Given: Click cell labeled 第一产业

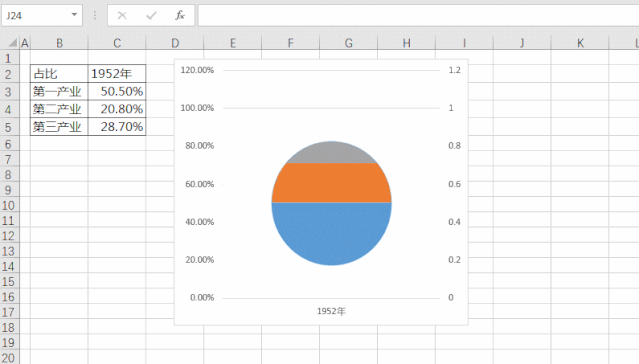Looking at the screenshot, I should (x=59, y=91).
